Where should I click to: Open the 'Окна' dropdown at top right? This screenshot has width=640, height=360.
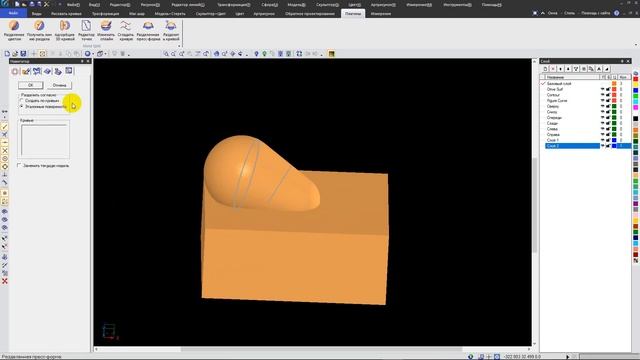click(x=552, y=13)
